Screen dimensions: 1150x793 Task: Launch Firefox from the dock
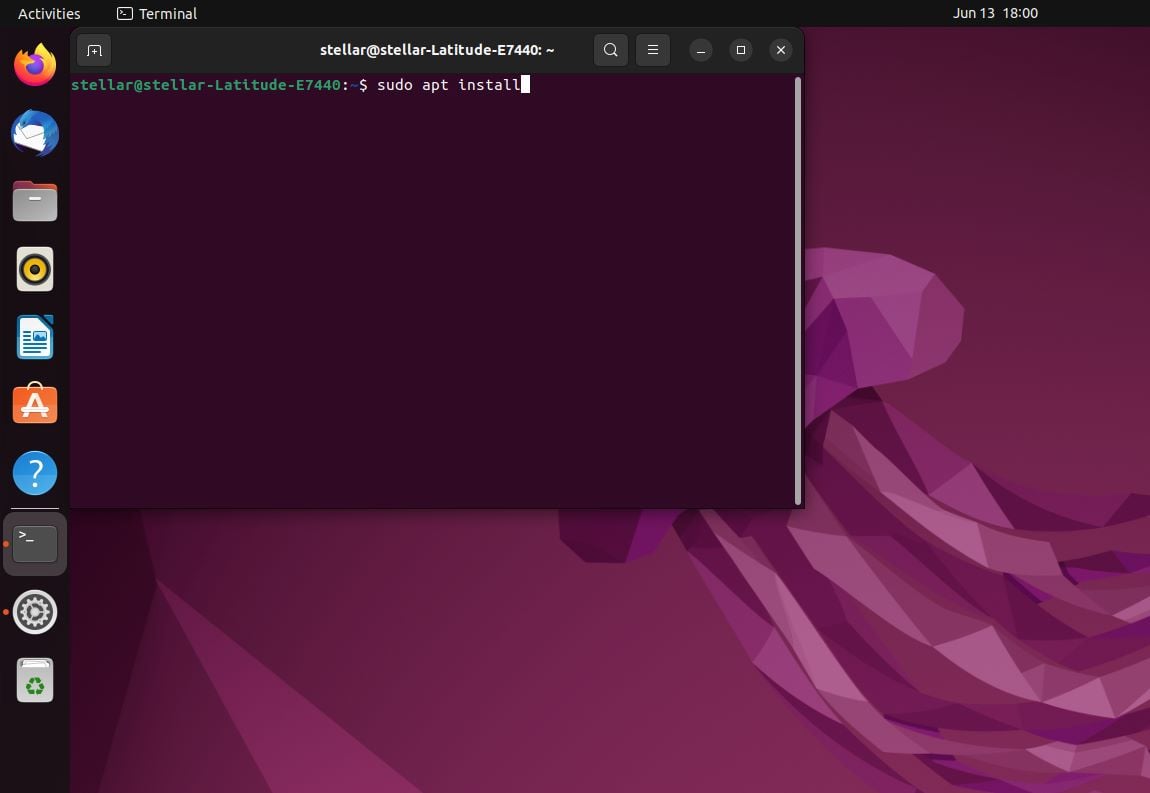(x=35, y=65)
